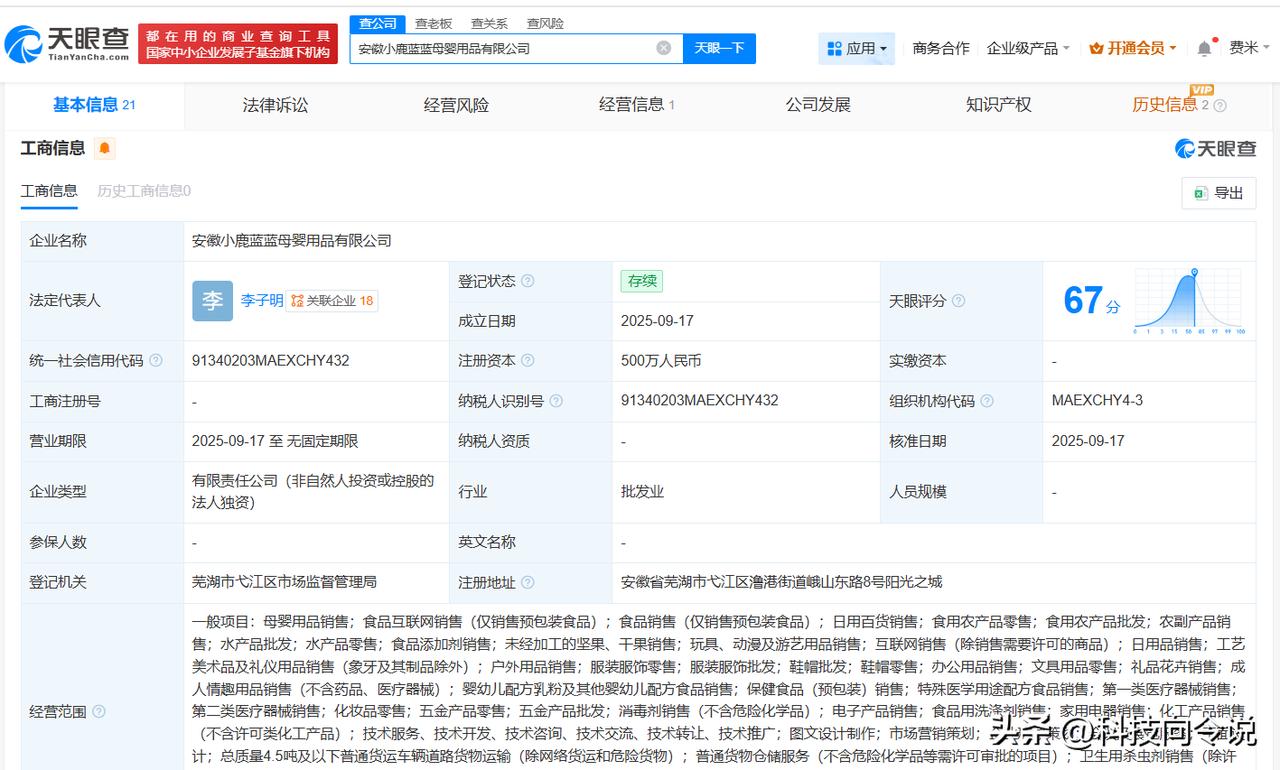Screen dimensions: 1280x770
Task: Switch to the 查老板 search tab
Action: pyautogui.click(x=433, y=23)
